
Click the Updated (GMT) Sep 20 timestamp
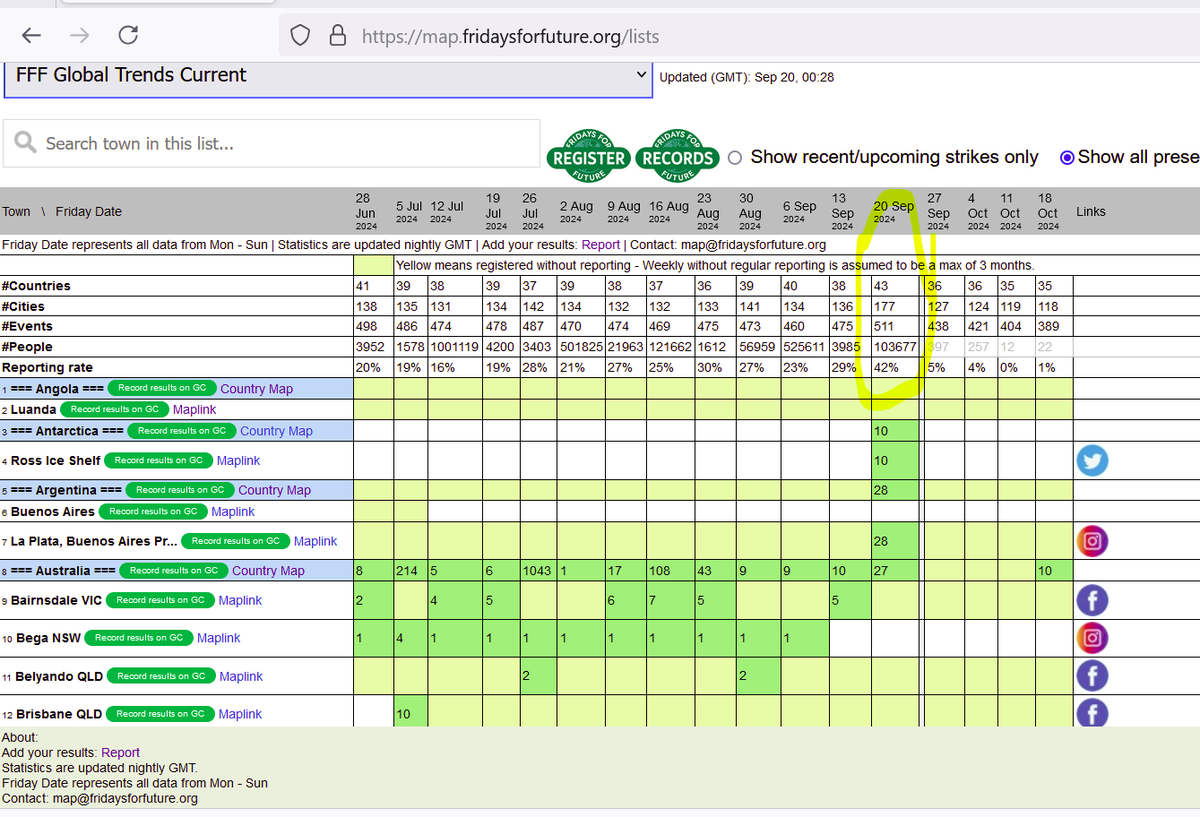(x=747, y=78)
